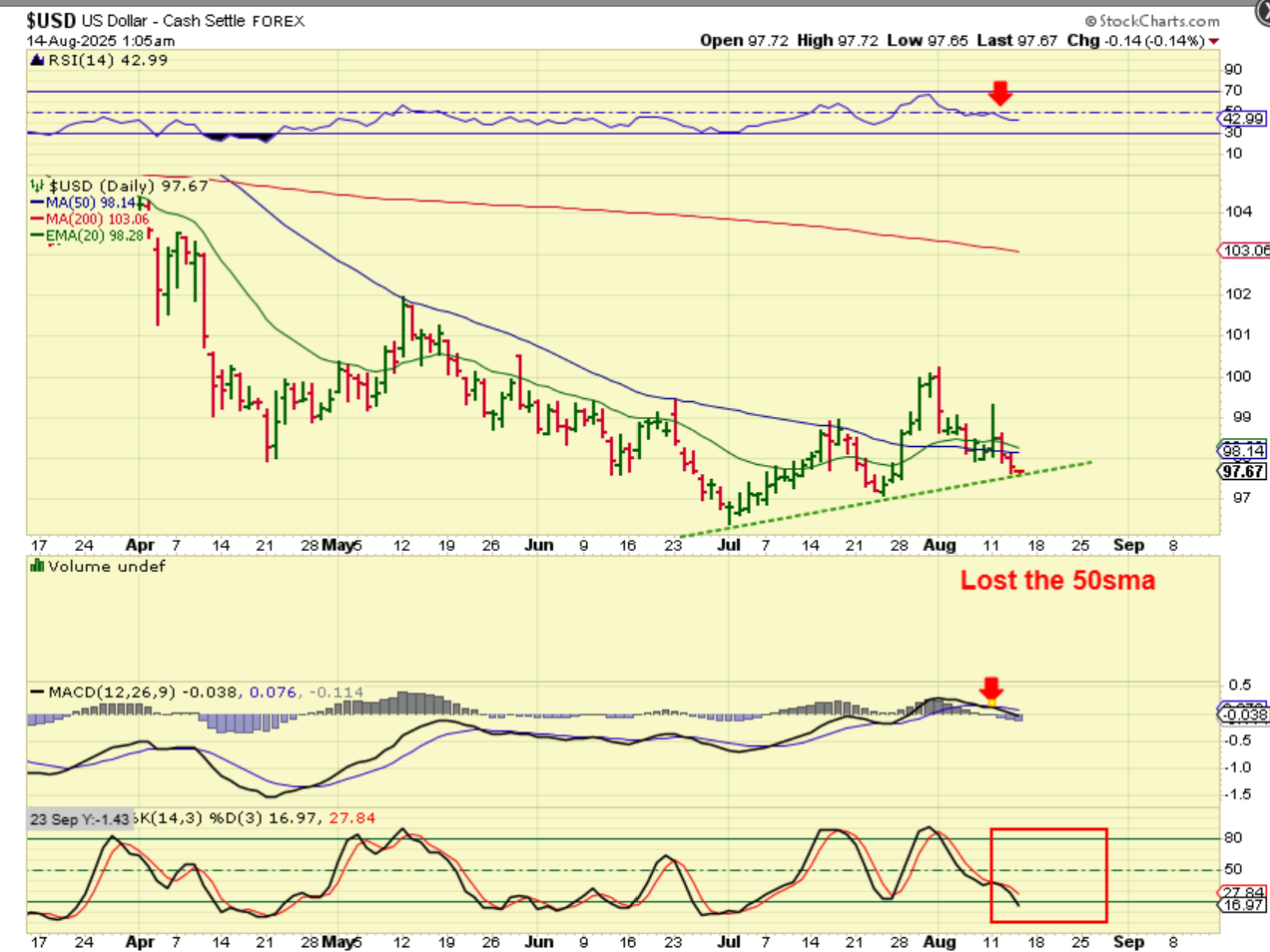The image size is (1270, 952).
Task: Click the $USD ticker symbol in header
Action: coord(51,20)
